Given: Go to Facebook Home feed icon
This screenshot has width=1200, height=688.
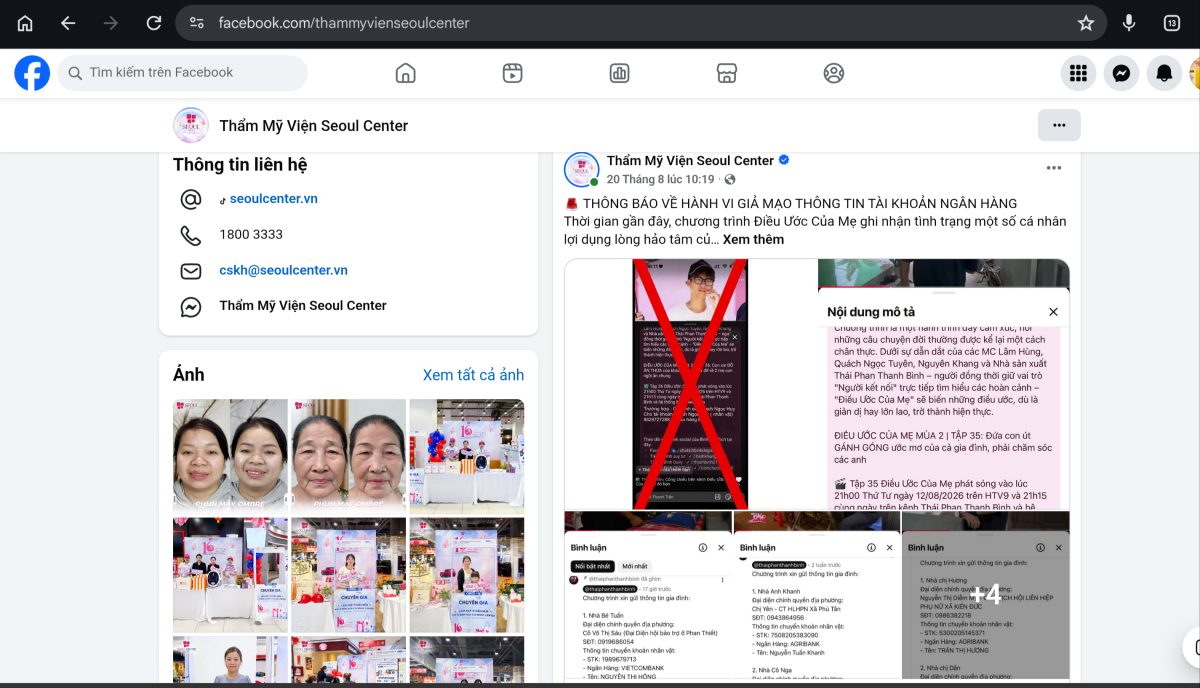Looking at the screenshot, I should (405, 73).
